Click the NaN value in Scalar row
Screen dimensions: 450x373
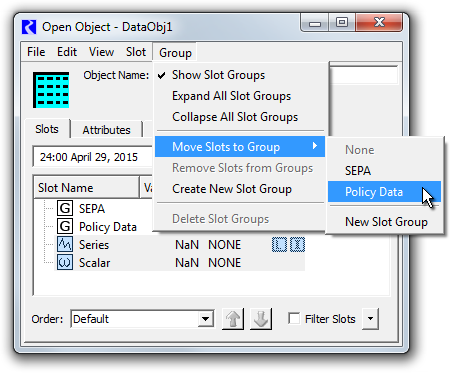[x=187, y=263]
